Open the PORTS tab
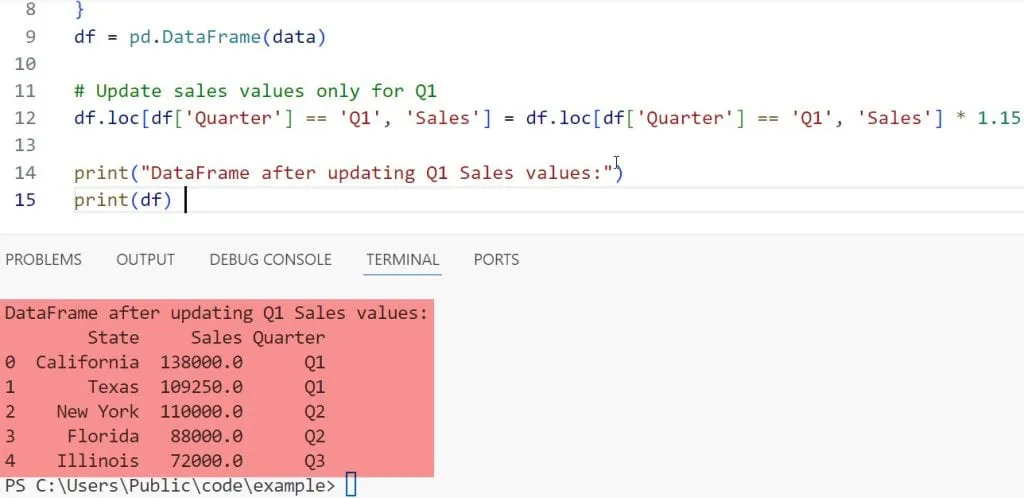 496,259
